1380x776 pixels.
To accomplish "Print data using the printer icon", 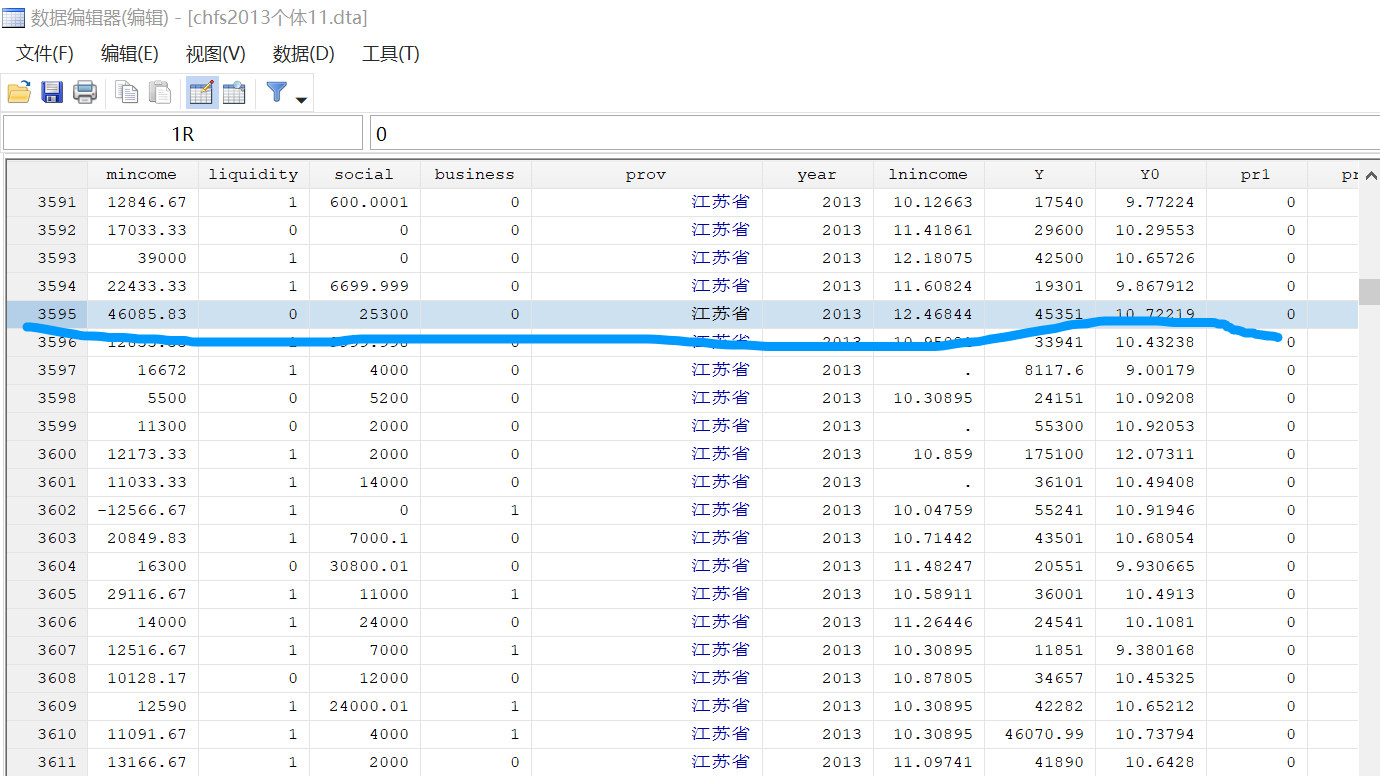I will pos(85,93).
